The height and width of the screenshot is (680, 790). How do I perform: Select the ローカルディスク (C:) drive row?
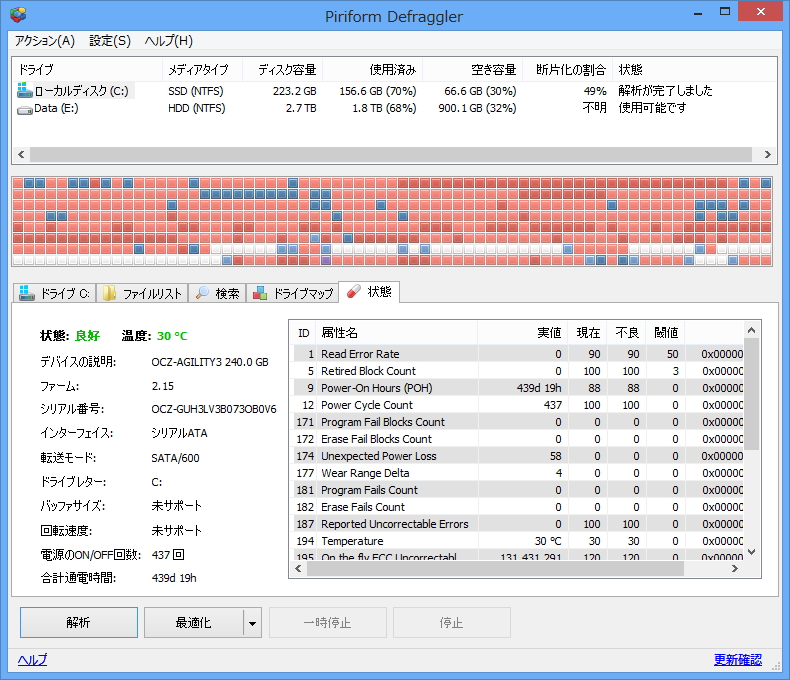394,91
